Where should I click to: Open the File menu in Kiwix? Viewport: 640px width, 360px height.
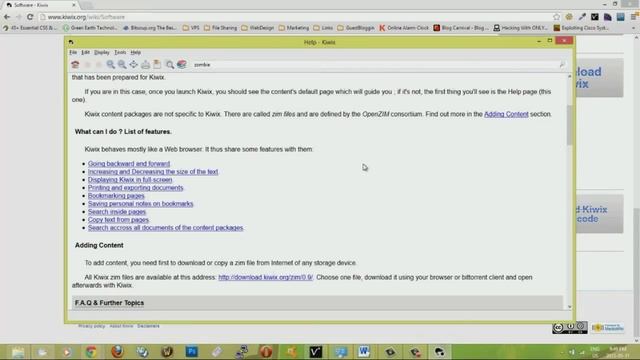point(73,52)
